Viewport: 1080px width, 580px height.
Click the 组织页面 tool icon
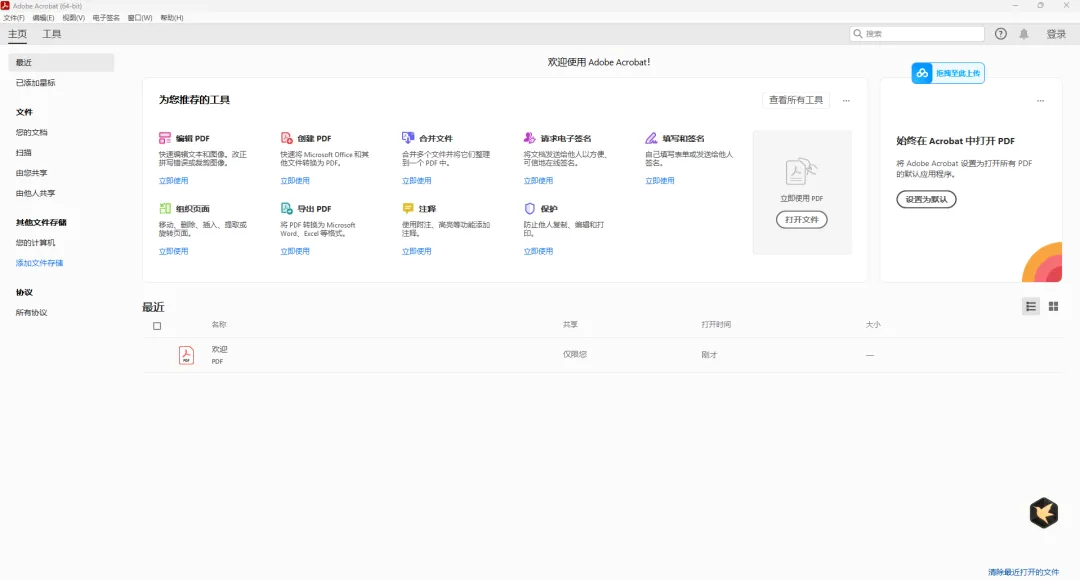[x=165, y=208]
